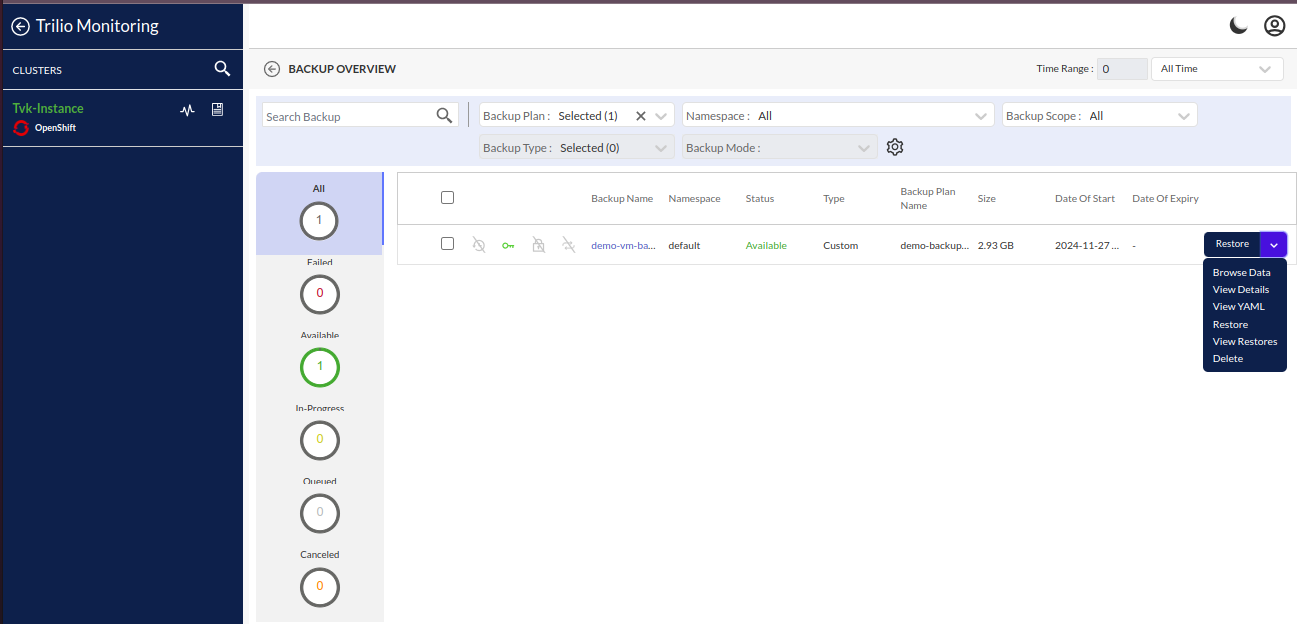Click the Tvk-Instance backup storage icon
The width and height of the screenshot is (1297, 624).
tap(217, 109)
